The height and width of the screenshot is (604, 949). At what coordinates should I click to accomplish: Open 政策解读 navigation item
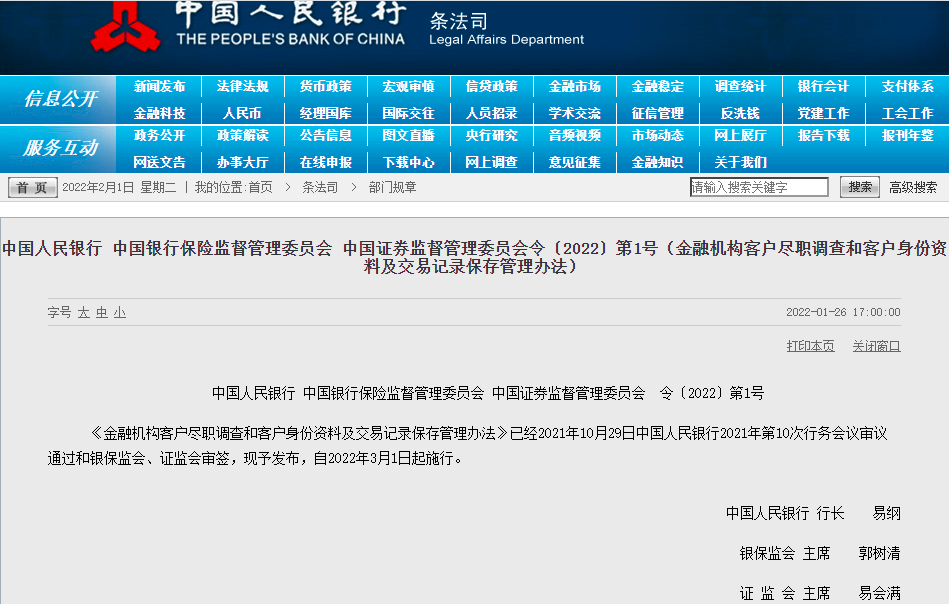[242, 136]
